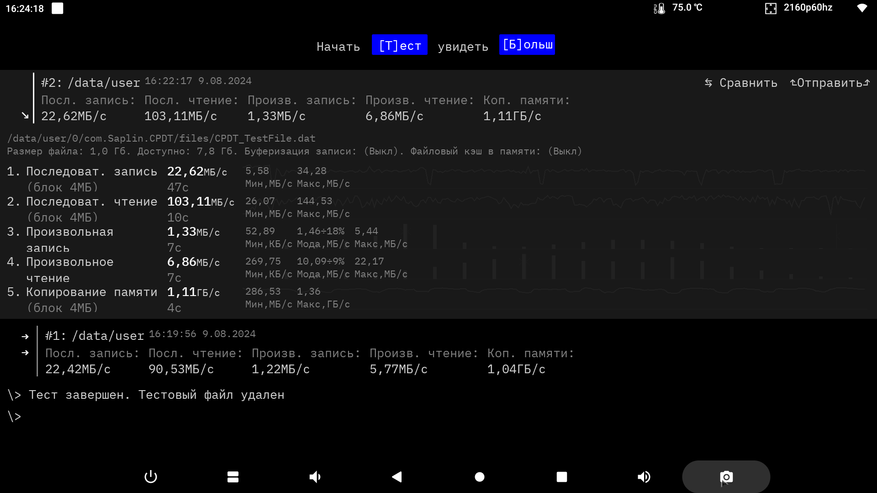Raise volume with the speaker-up icon
Screen dimensions: 877x493
[644, 477]
